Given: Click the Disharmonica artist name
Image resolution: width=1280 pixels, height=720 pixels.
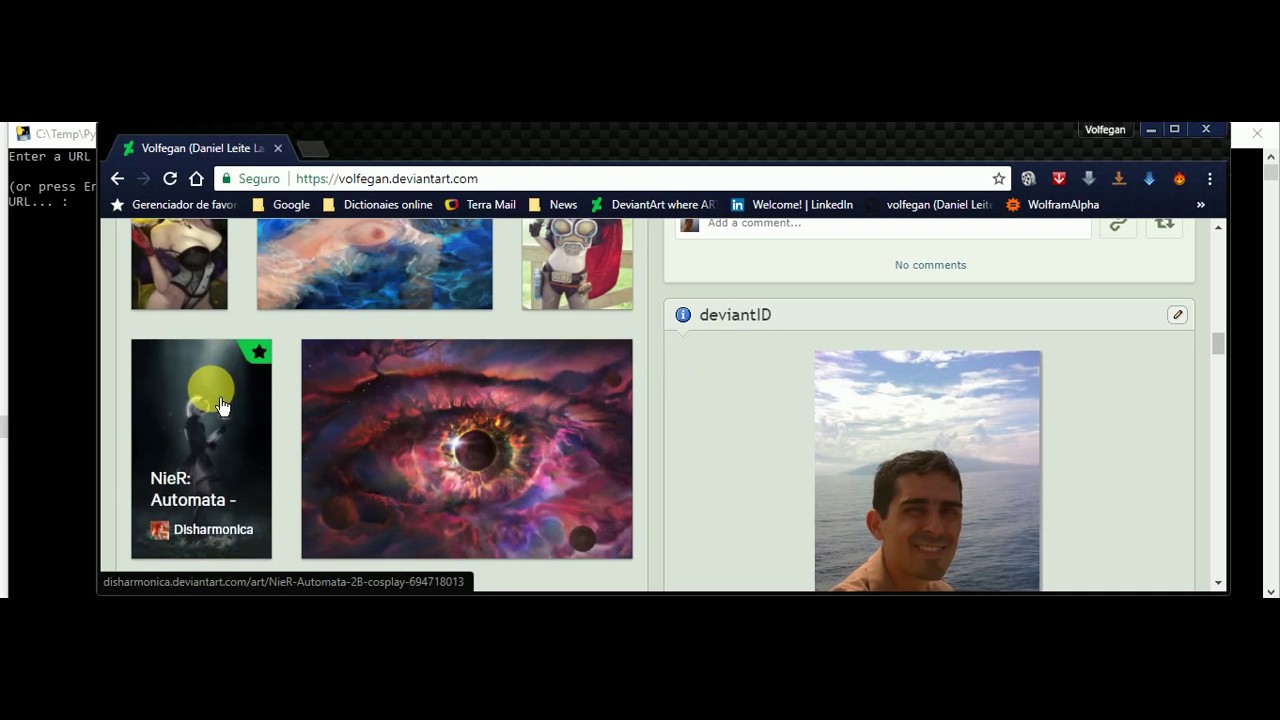Looking at the screenshot, I should click(213, 530).
